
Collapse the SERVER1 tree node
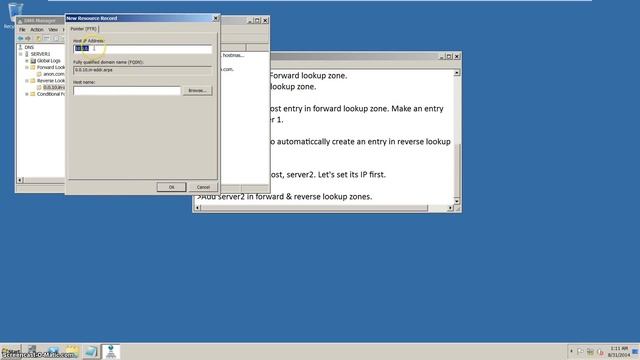click(x=20, y=54)
